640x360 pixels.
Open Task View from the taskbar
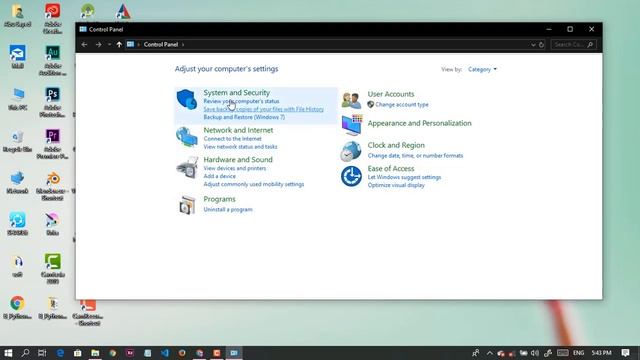(42, 353)
